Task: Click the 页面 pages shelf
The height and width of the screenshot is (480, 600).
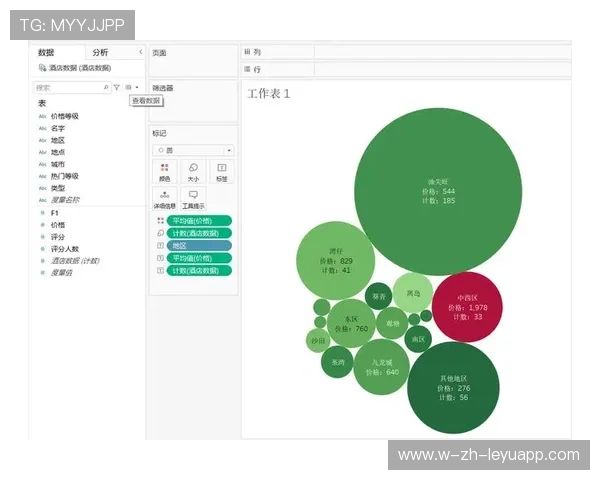Action: [193, 61]
